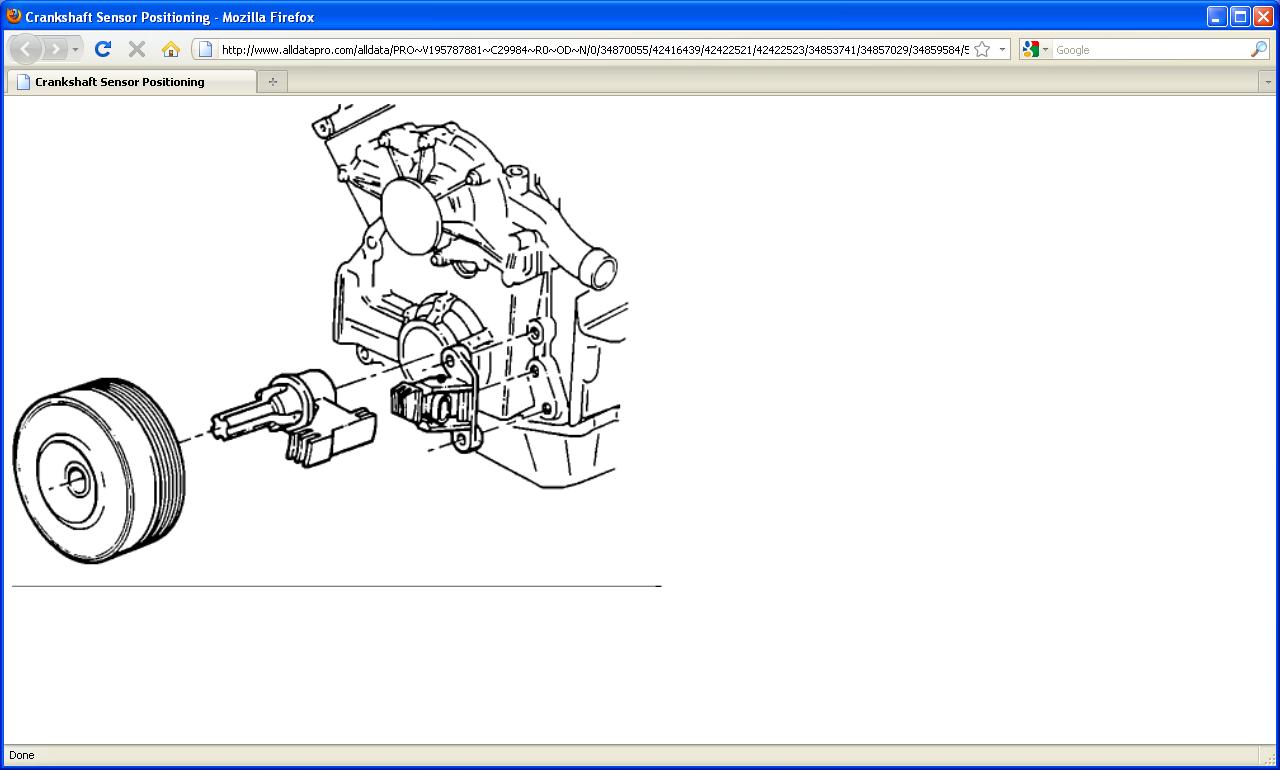The image size is (1280, 770).
Task: Minimize the Firefox window
Action: (x=1217, y=16)
